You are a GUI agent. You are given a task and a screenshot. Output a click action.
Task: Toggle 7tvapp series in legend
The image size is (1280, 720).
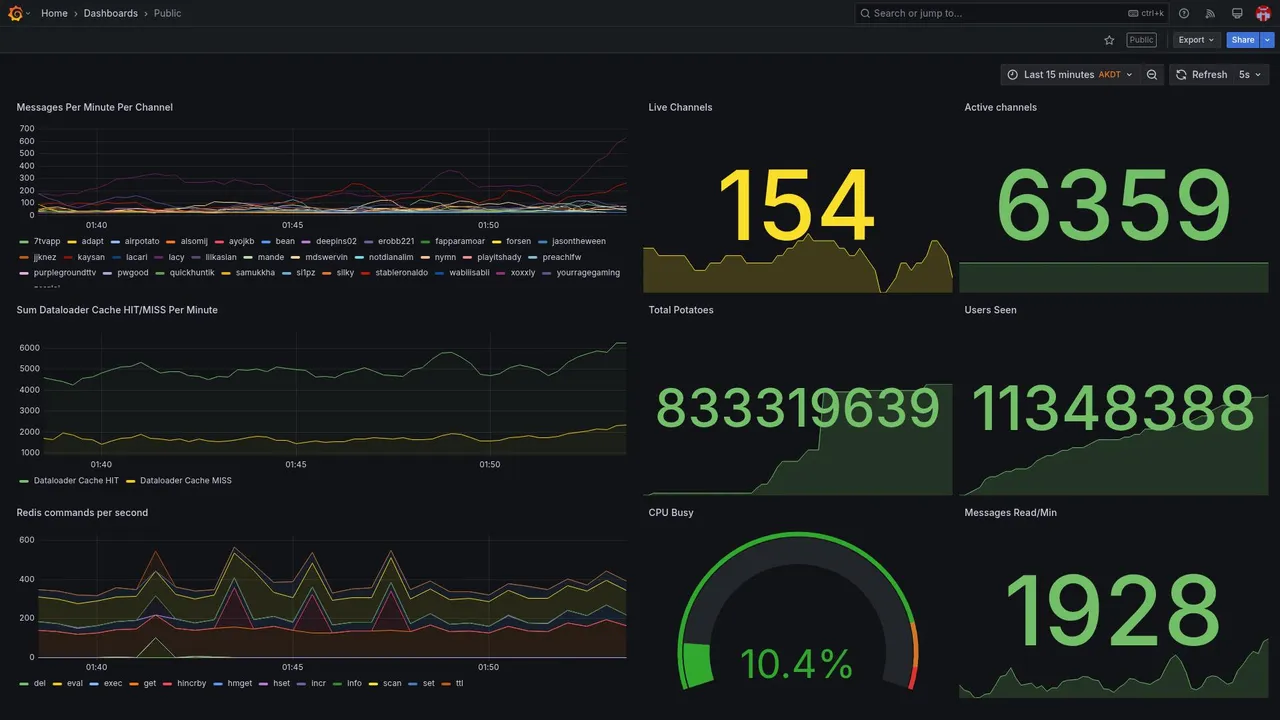47,241
